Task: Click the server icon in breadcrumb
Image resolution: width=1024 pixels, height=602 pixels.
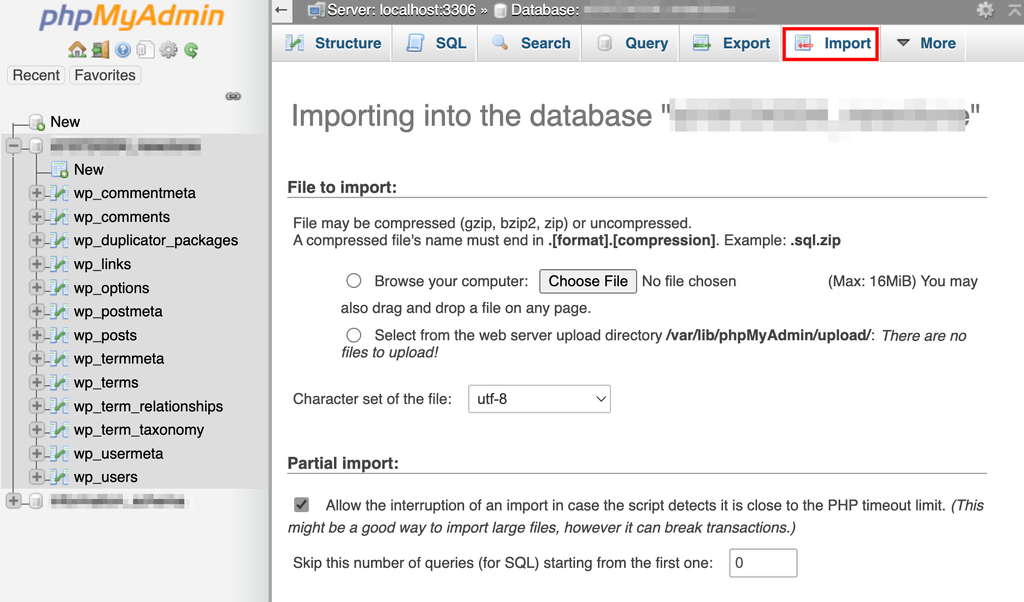Action: 316,10
